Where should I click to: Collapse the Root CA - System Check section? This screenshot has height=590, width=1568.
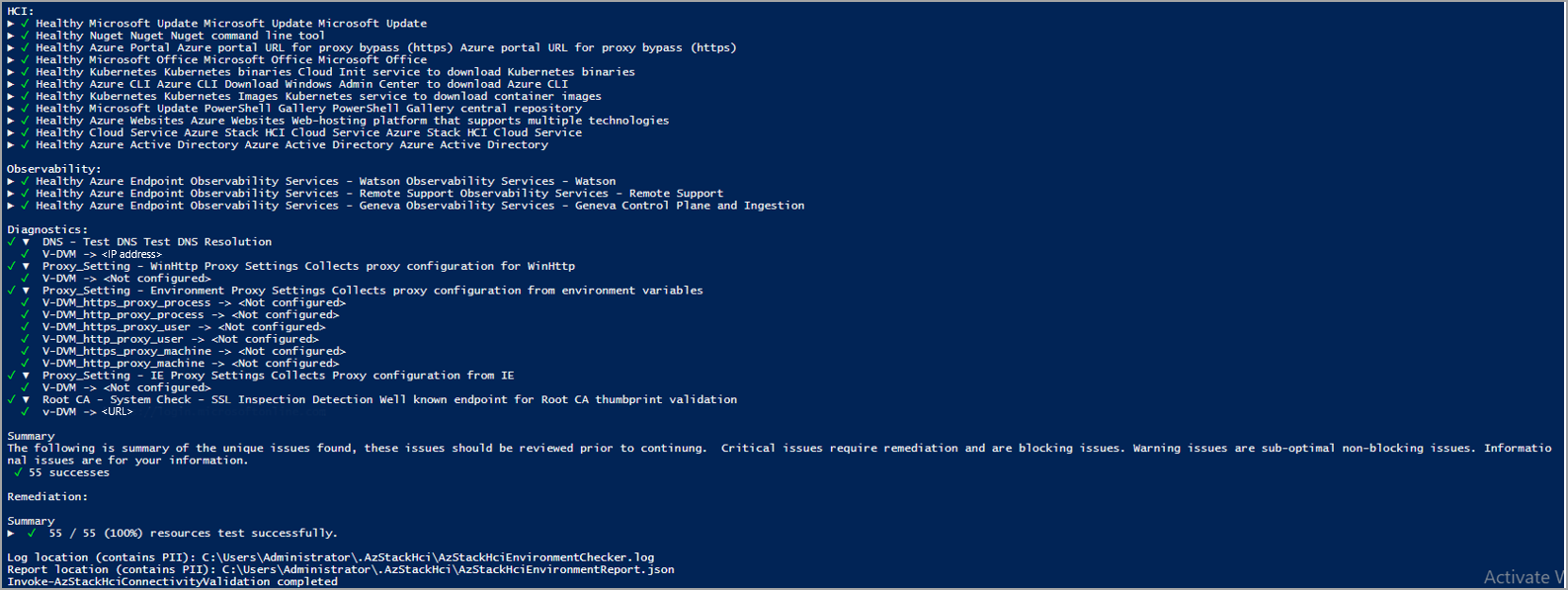point(26,399)
